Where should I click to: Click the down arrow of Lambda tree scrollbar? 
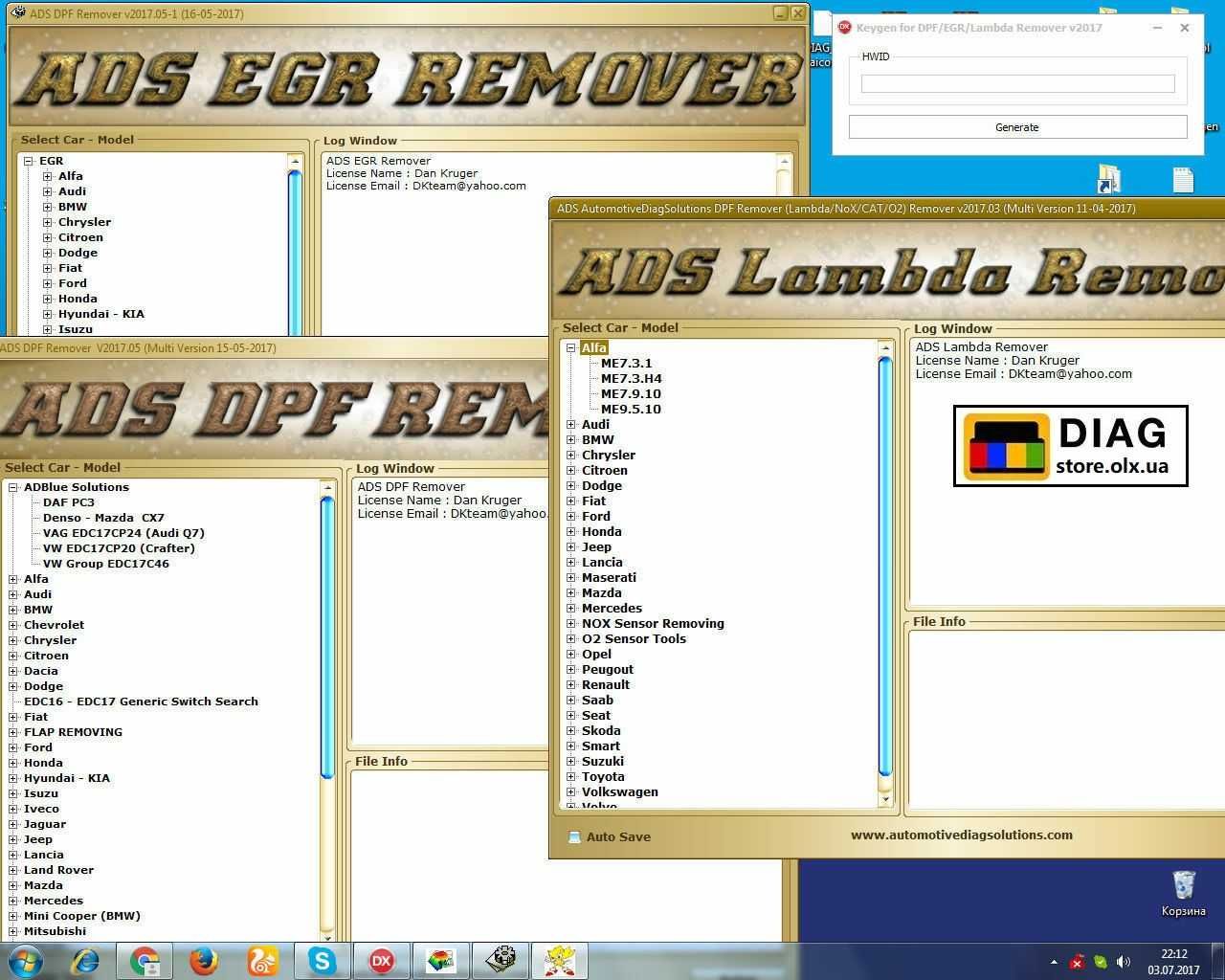point(885,799)
